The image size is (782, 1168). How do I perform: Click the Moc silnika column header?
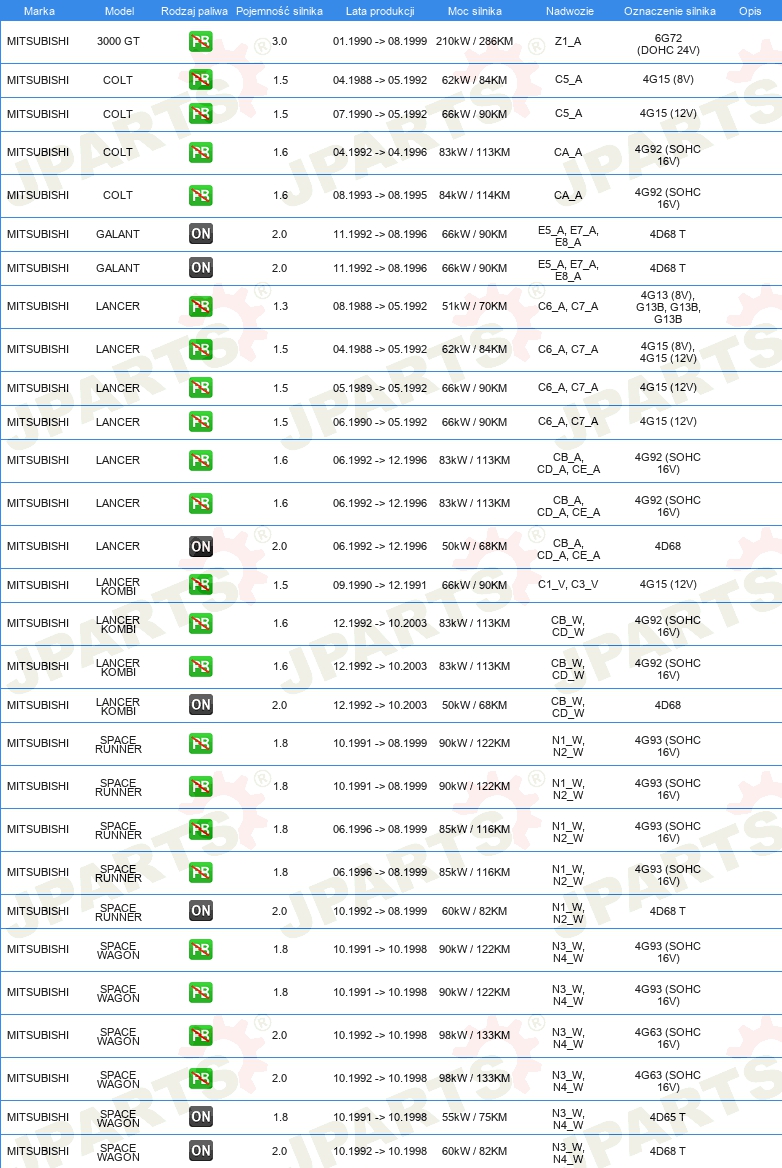474,11
